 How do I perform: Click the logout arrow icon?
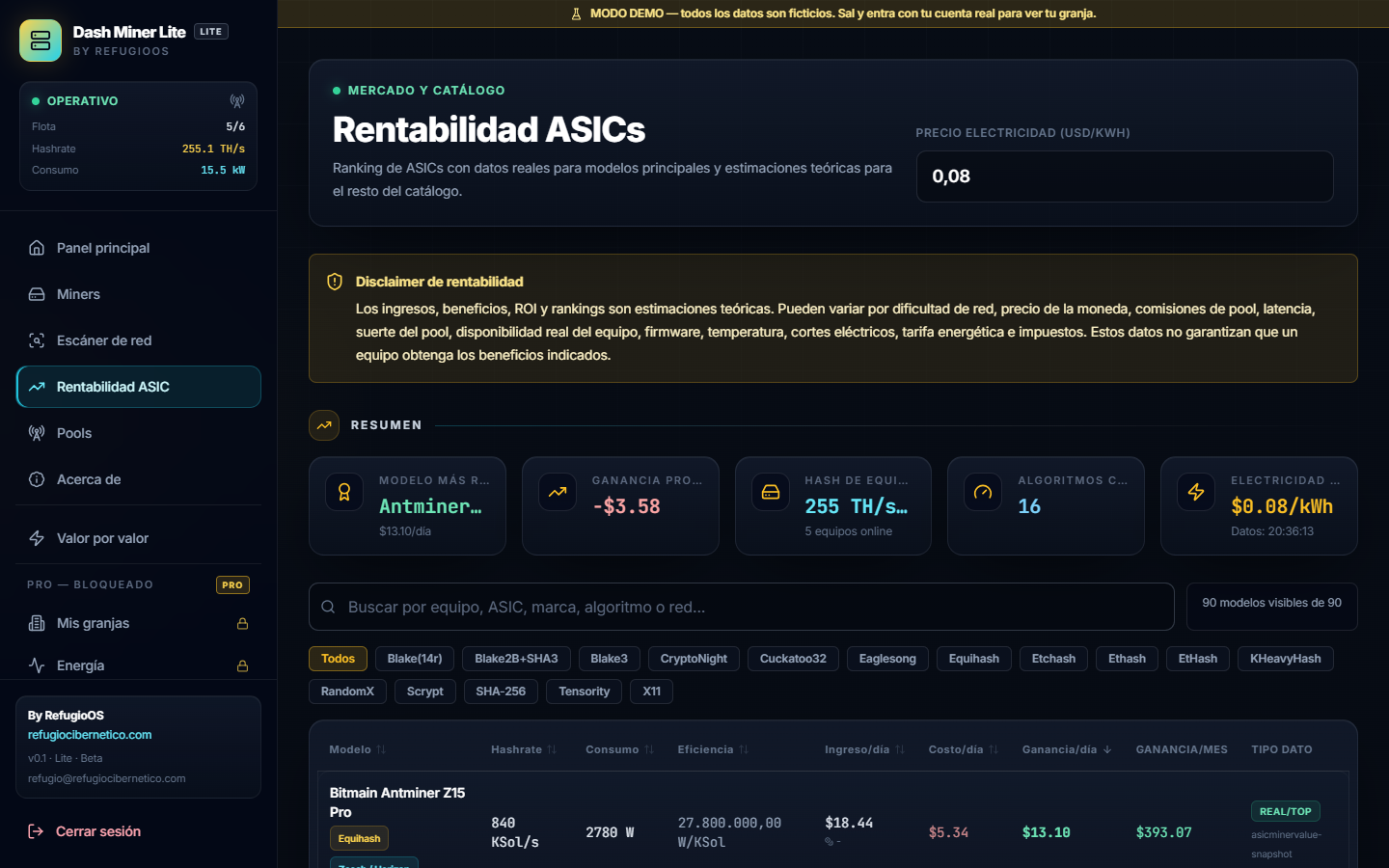36,831
